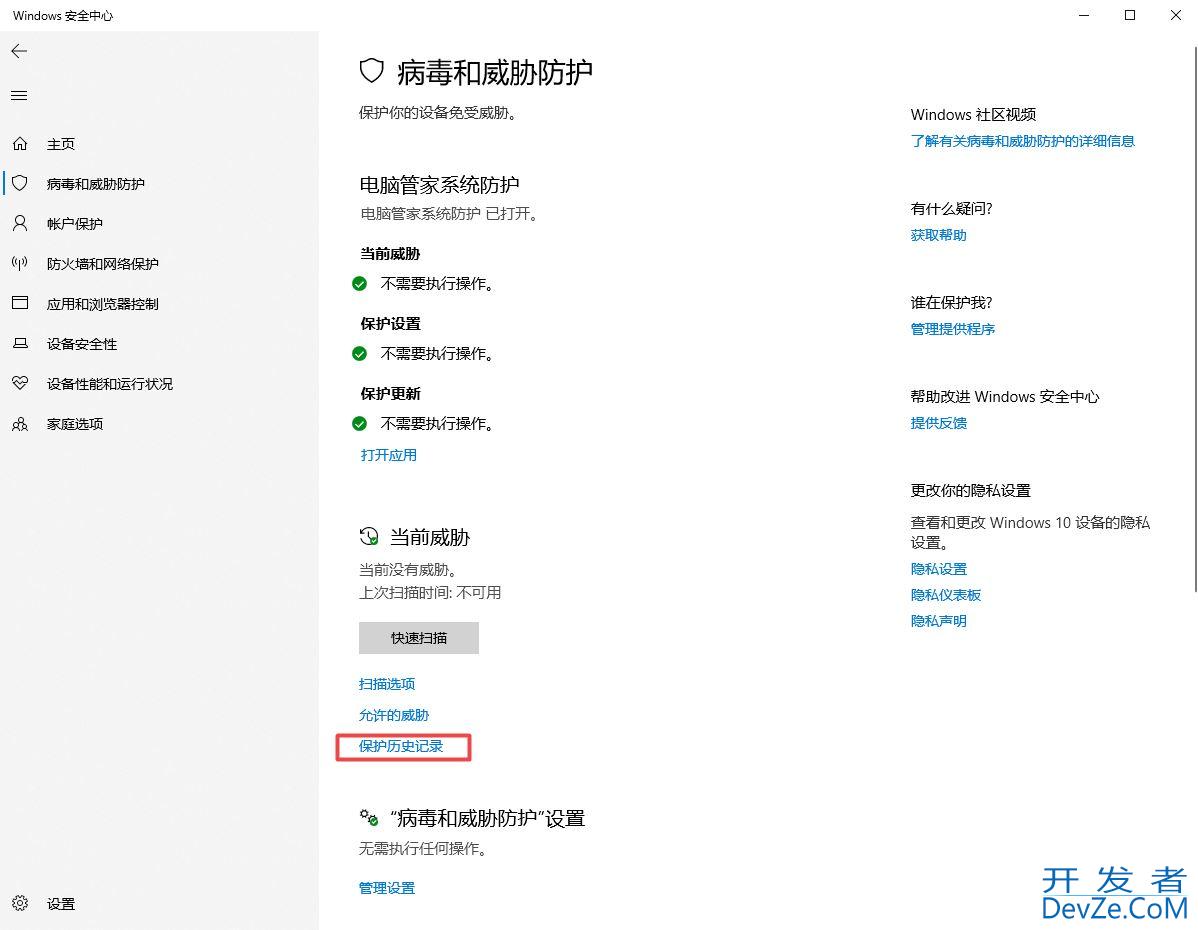Click the clock-refresh icon beside 当前威胁 heading

point(369,536)
